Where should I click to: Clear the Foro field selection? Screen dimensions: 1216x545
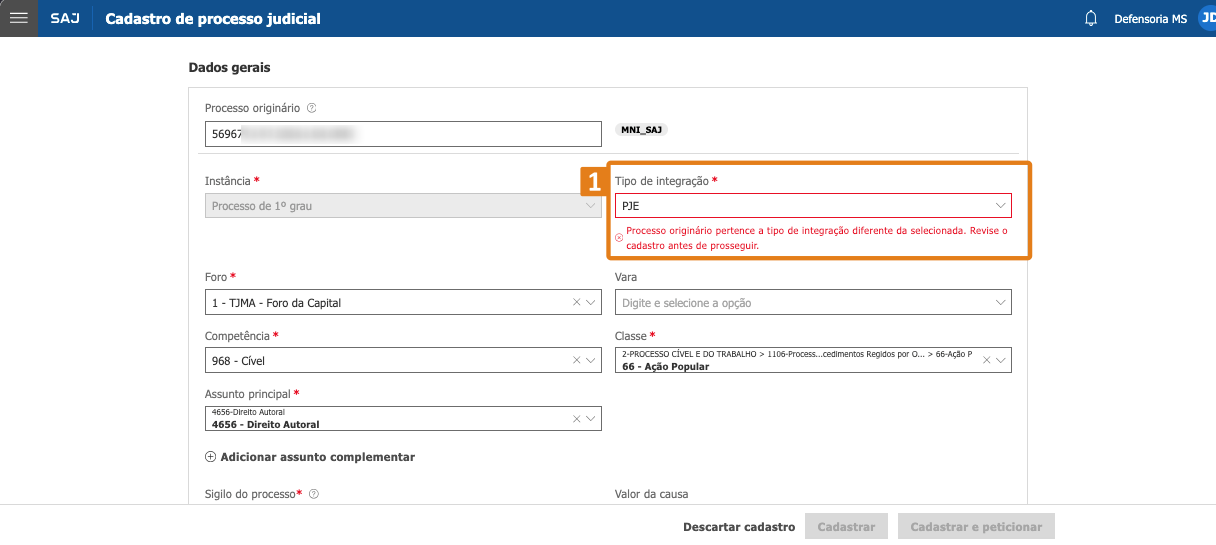point(576,302)
